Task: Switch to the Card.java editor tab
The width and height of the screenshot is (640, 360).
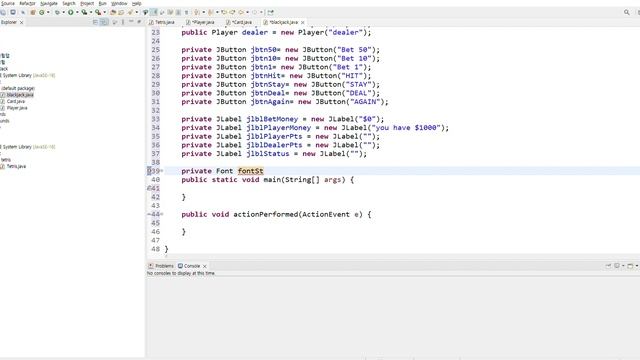Action: coord(239,22)
